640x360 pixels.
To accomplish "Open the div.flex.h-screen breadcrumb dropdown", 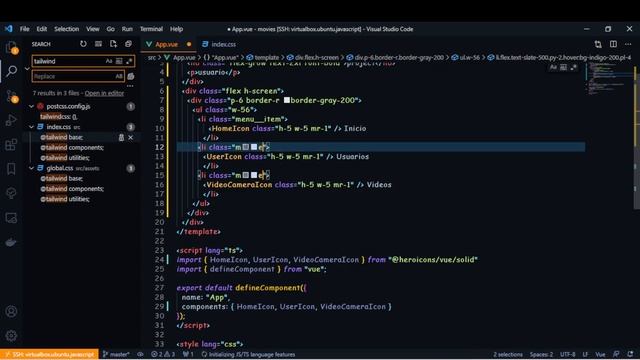I will tap(313, 58).
